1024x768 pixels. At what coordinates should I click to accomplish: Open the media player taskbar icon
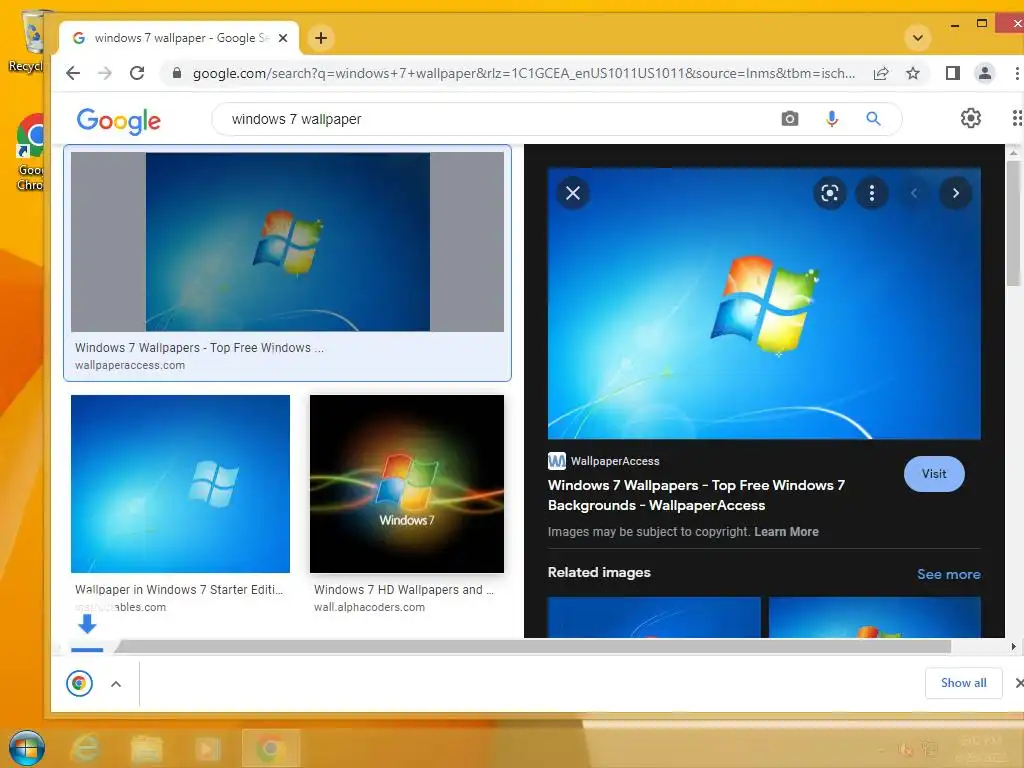[x=207, y=748]
